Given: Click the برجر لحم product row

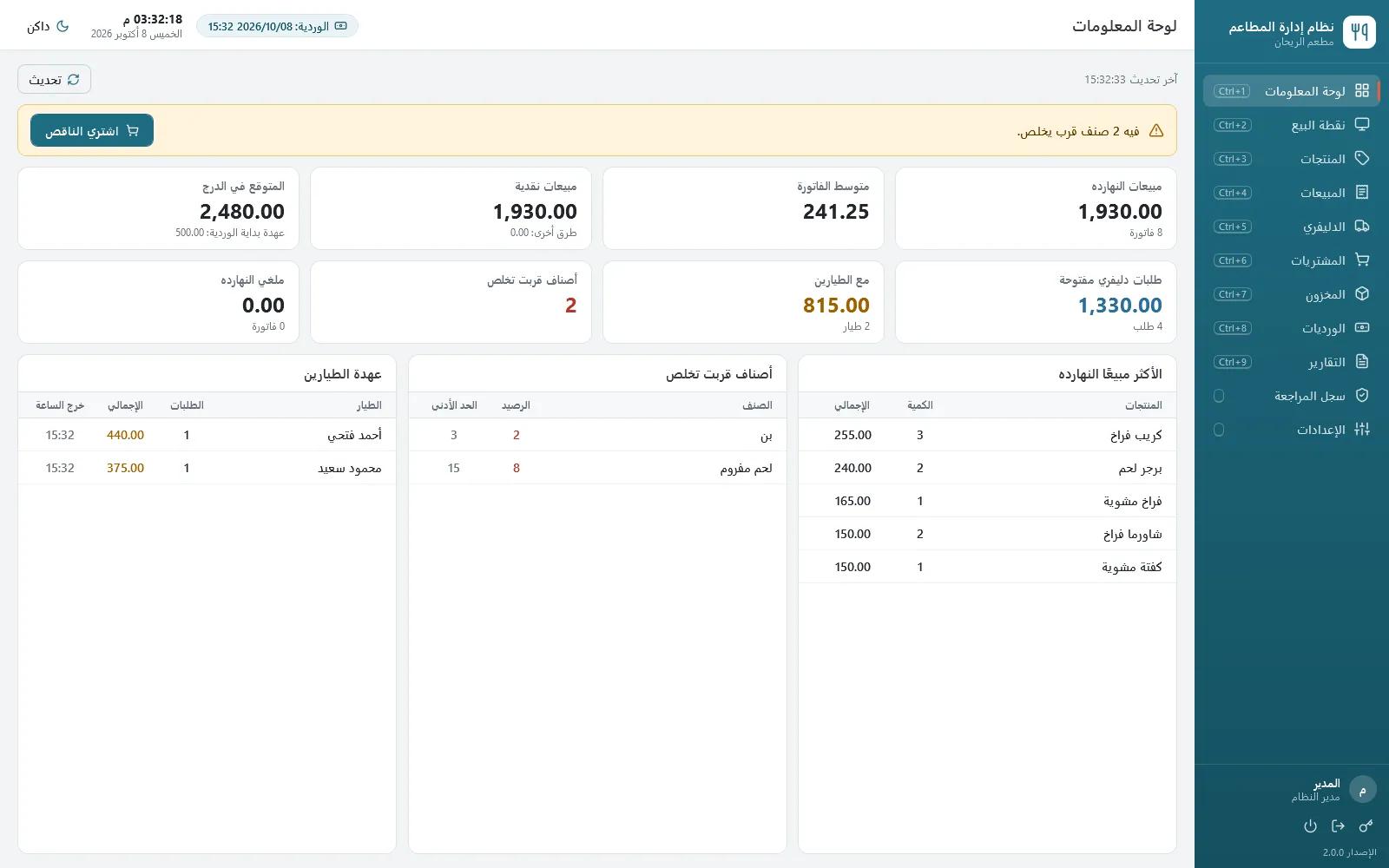Looking at the screenshot, I should coord(987,468).
